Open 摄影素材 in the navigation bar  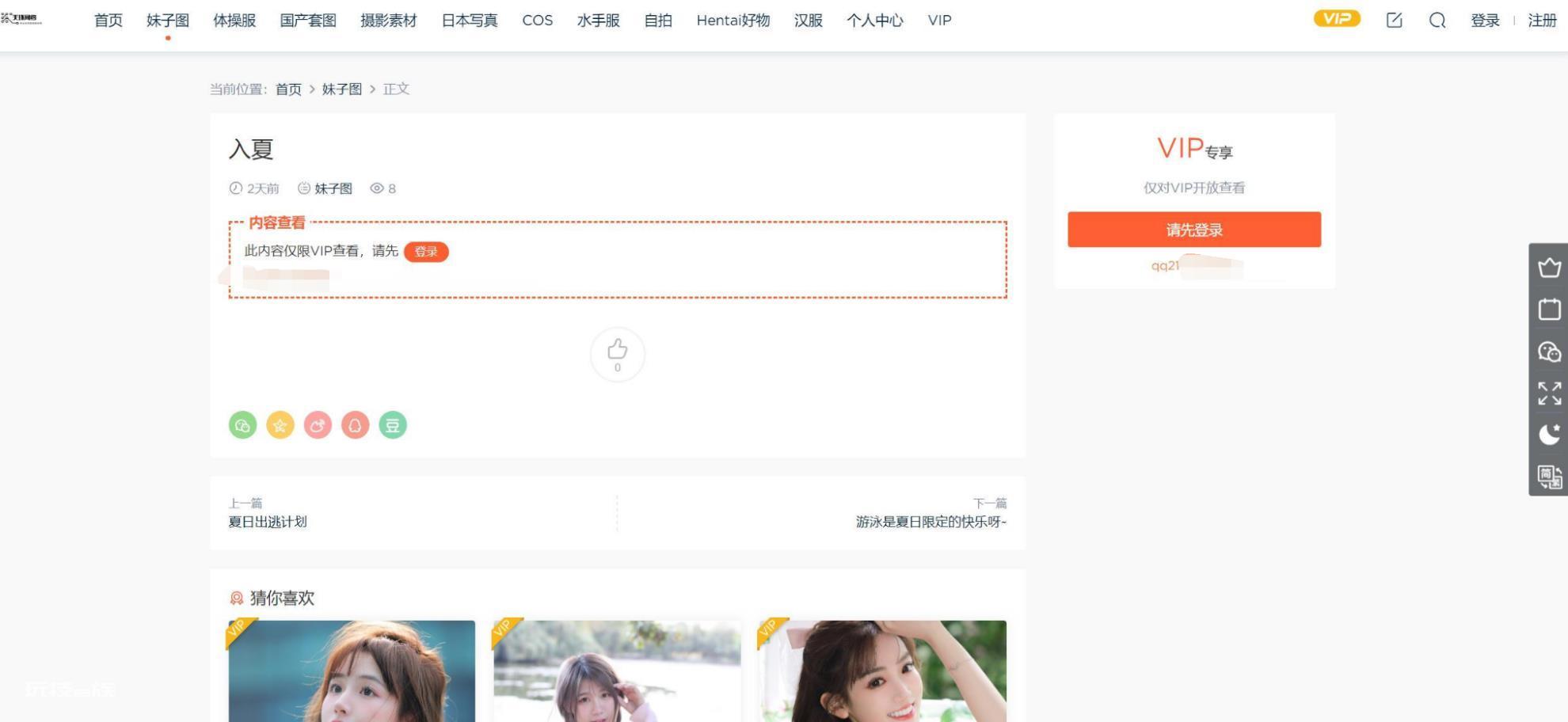pyautogui.click(x=389, y=21)
